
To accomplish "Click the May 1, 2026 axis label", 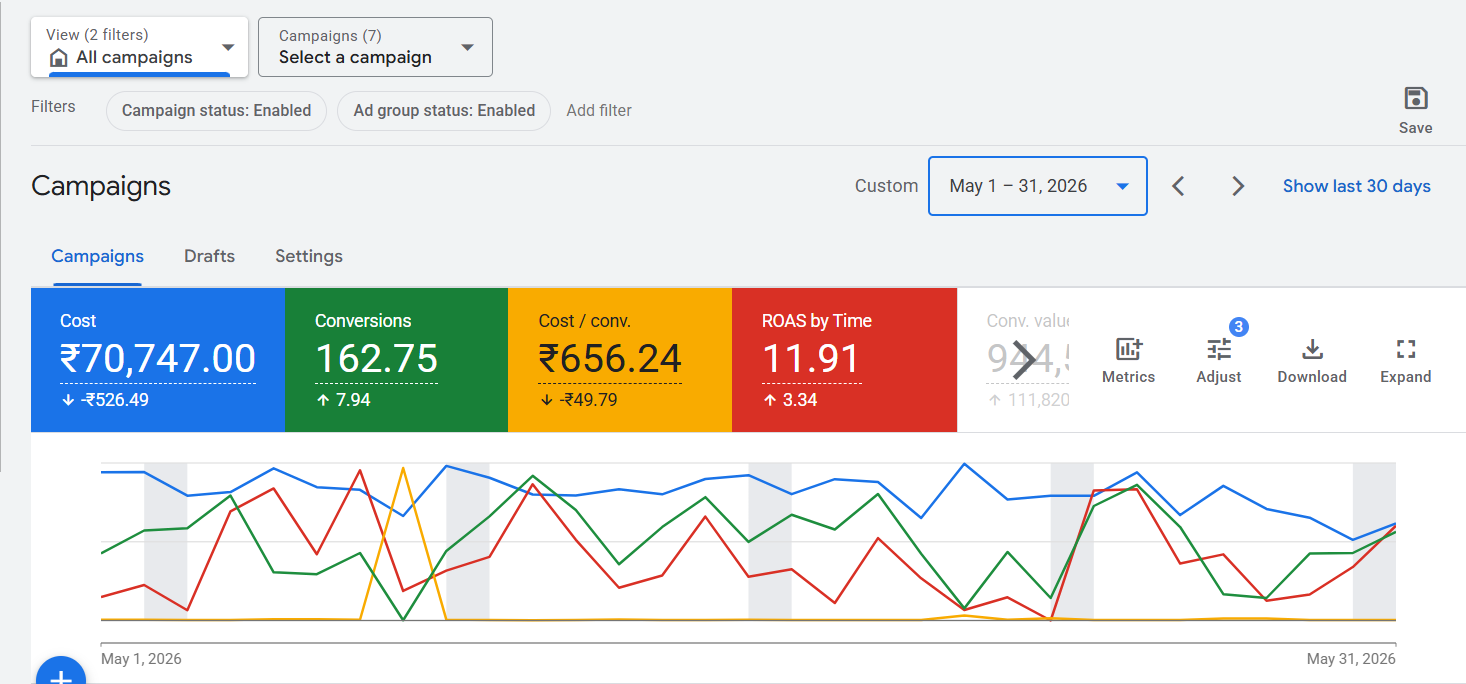I will (x=141, y=659).
